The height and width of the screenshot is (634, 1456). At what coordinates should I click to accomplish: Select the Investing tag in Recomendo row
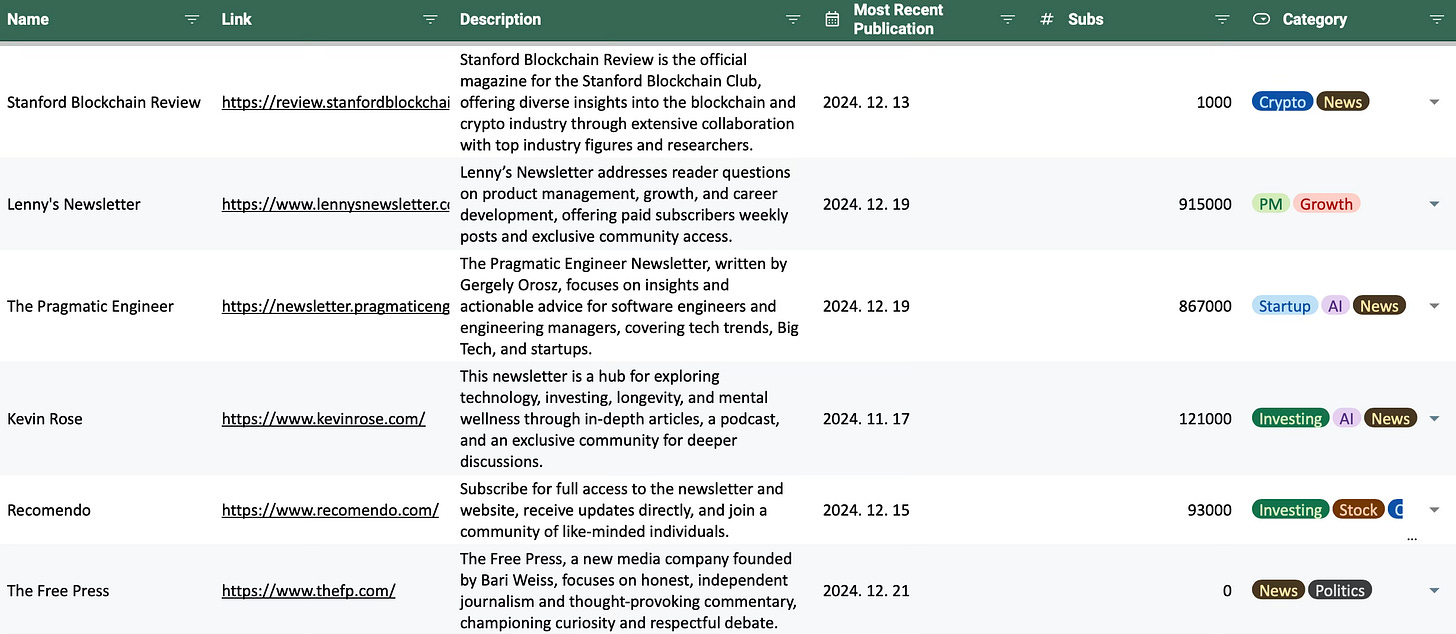[x=1290, y=510]
